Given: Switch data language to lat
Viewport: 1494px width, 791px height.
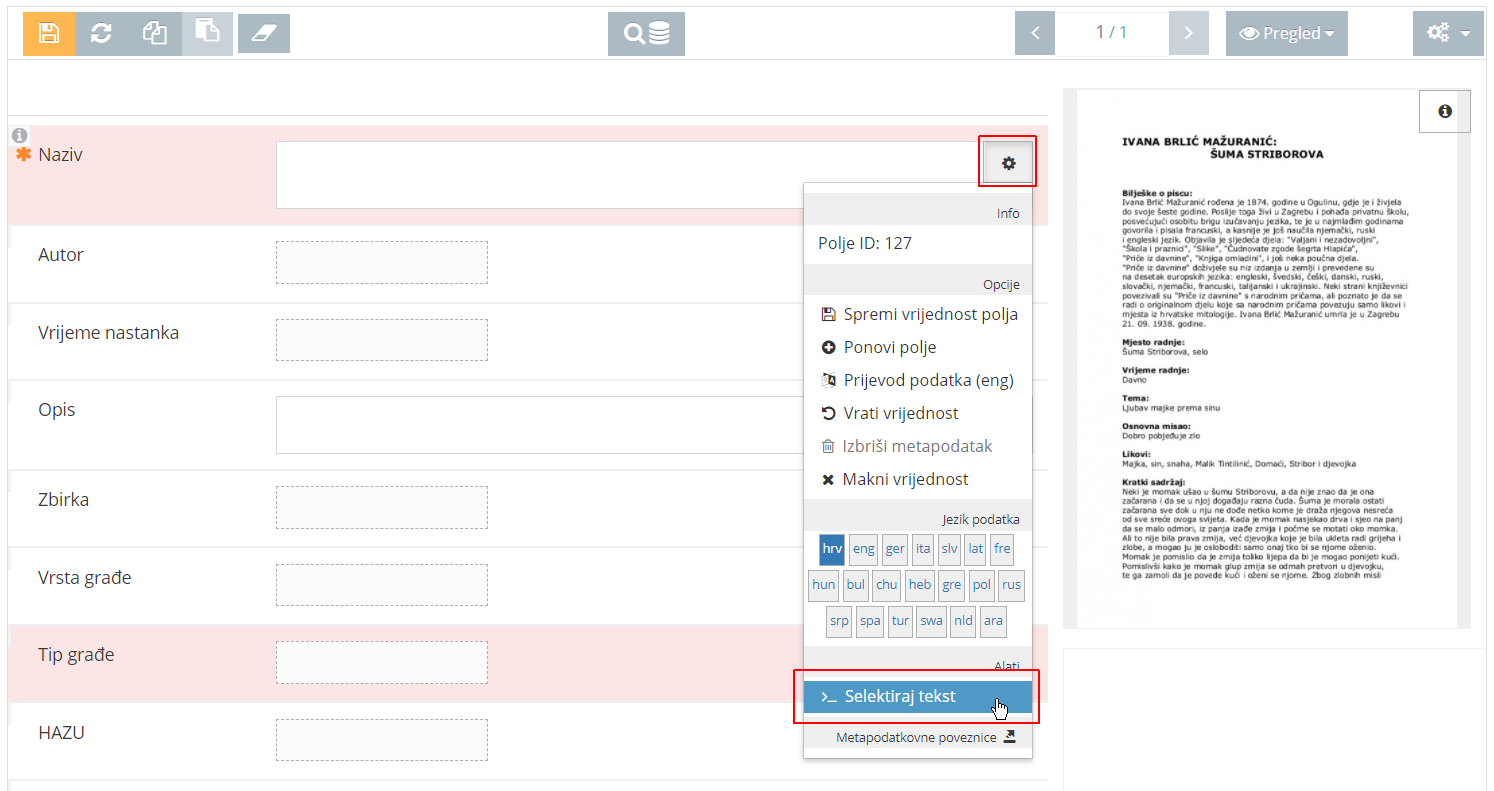Looking at the screenshot, I should pyautogui.click(x=975, y=549).
